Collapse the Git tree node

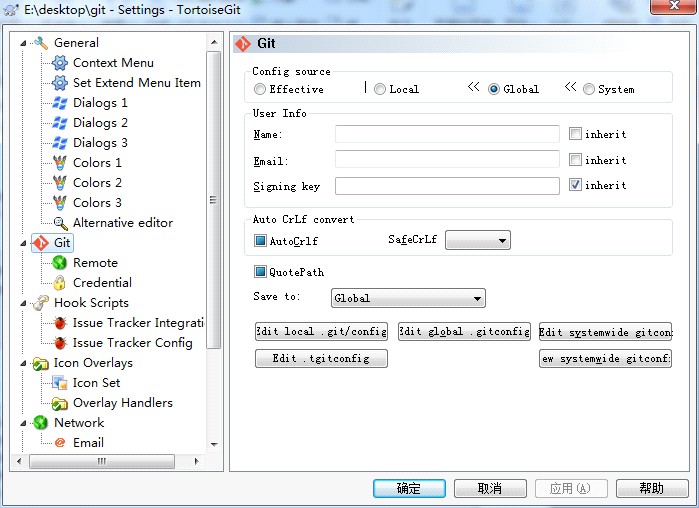[23, 243]
